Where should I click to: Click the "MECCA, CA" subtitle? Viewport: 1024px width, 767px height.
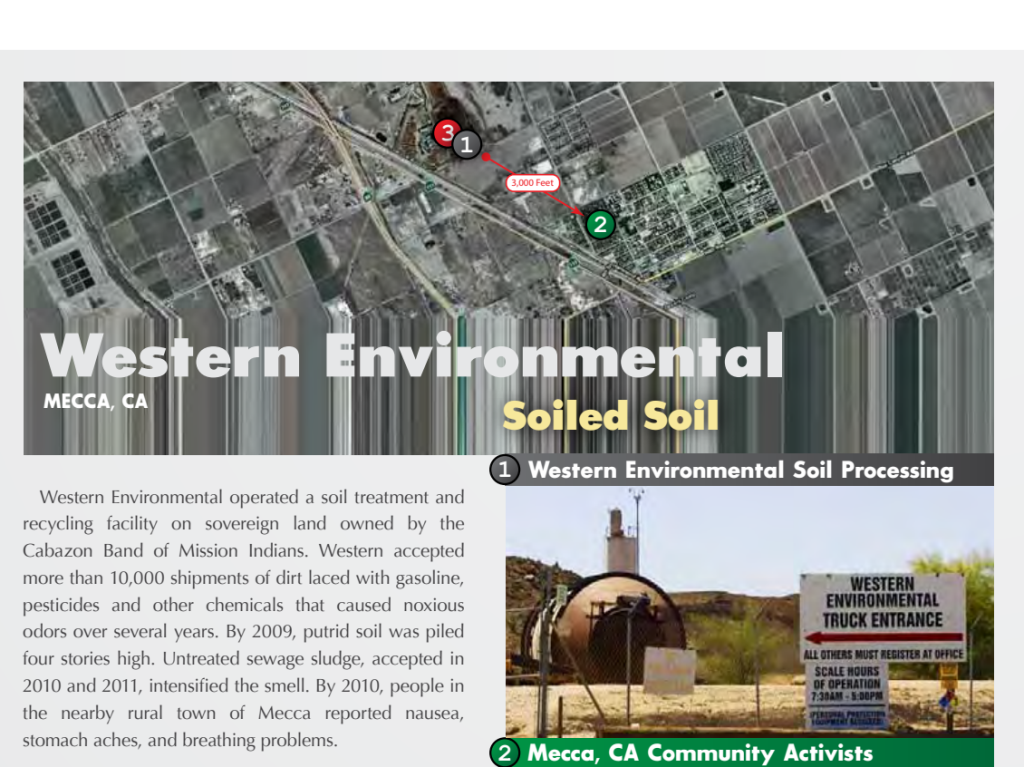coord(95,401)
